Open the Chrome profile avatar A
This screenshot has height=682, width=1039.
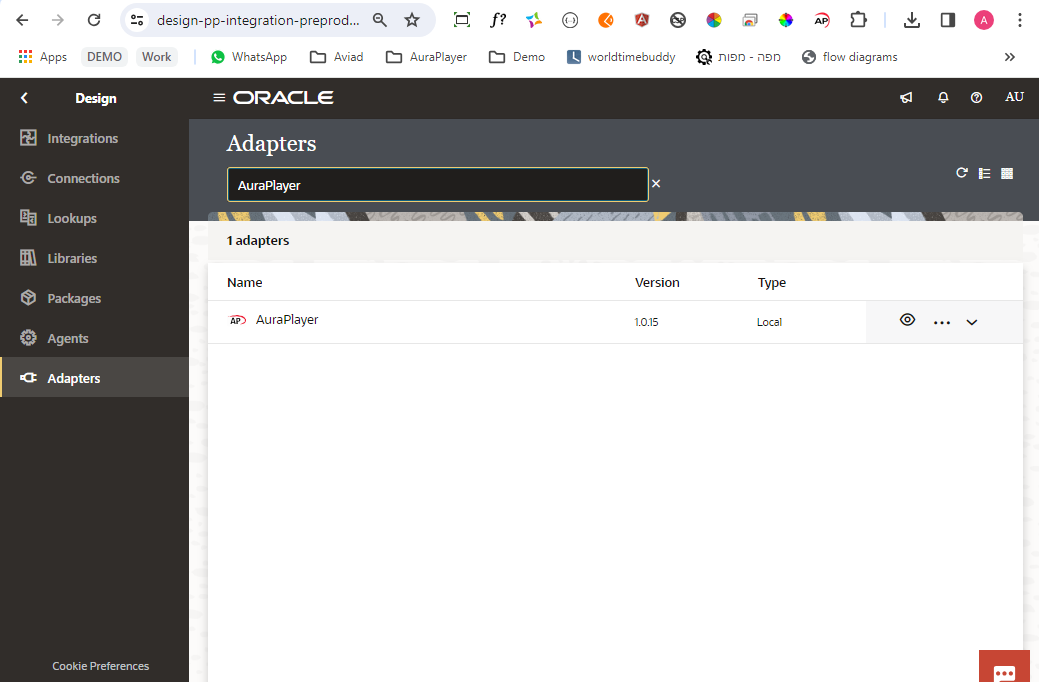tap(983, 20)
